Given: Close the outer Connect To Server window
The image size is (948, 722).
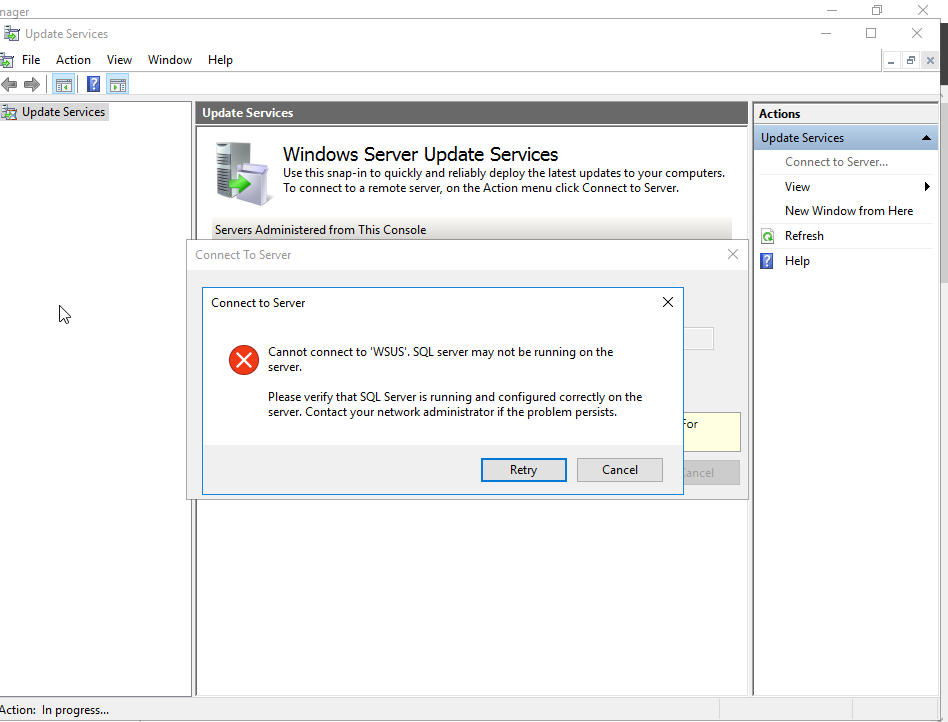Looking at the screenshot, I should tap(733, 255).
